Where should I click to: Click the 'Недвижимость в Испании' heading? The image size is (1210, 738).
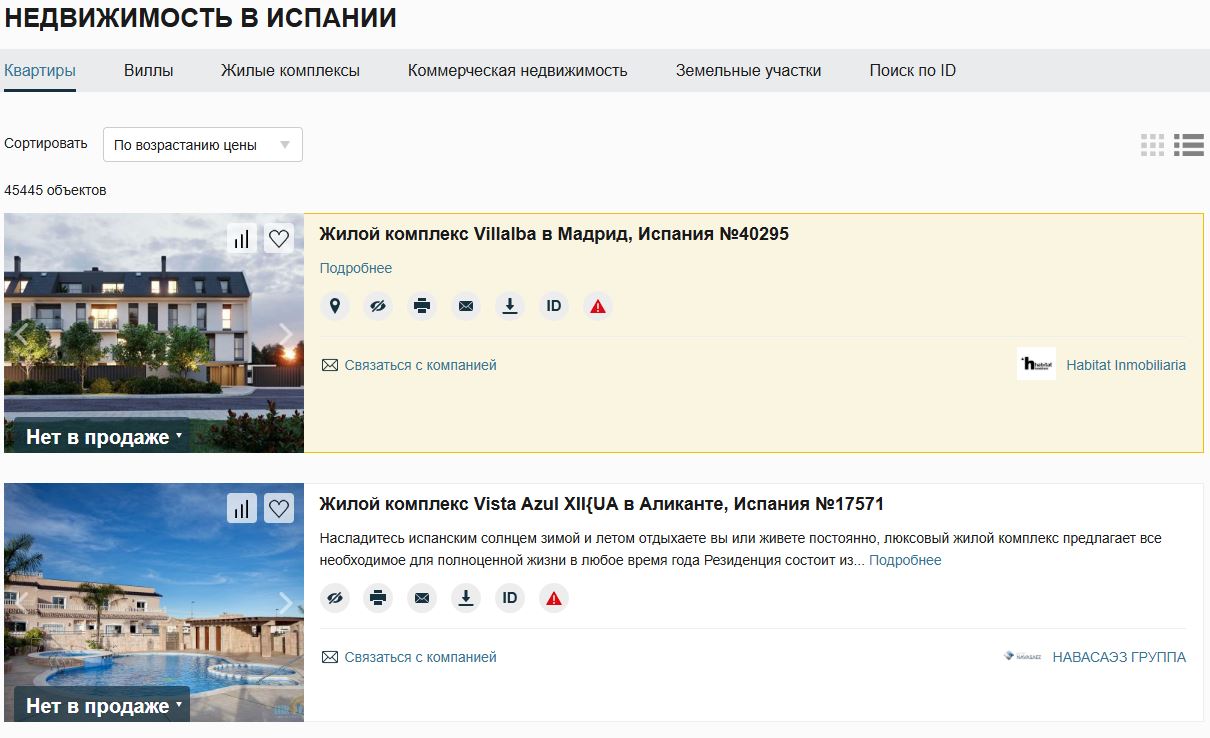point(201,18)
